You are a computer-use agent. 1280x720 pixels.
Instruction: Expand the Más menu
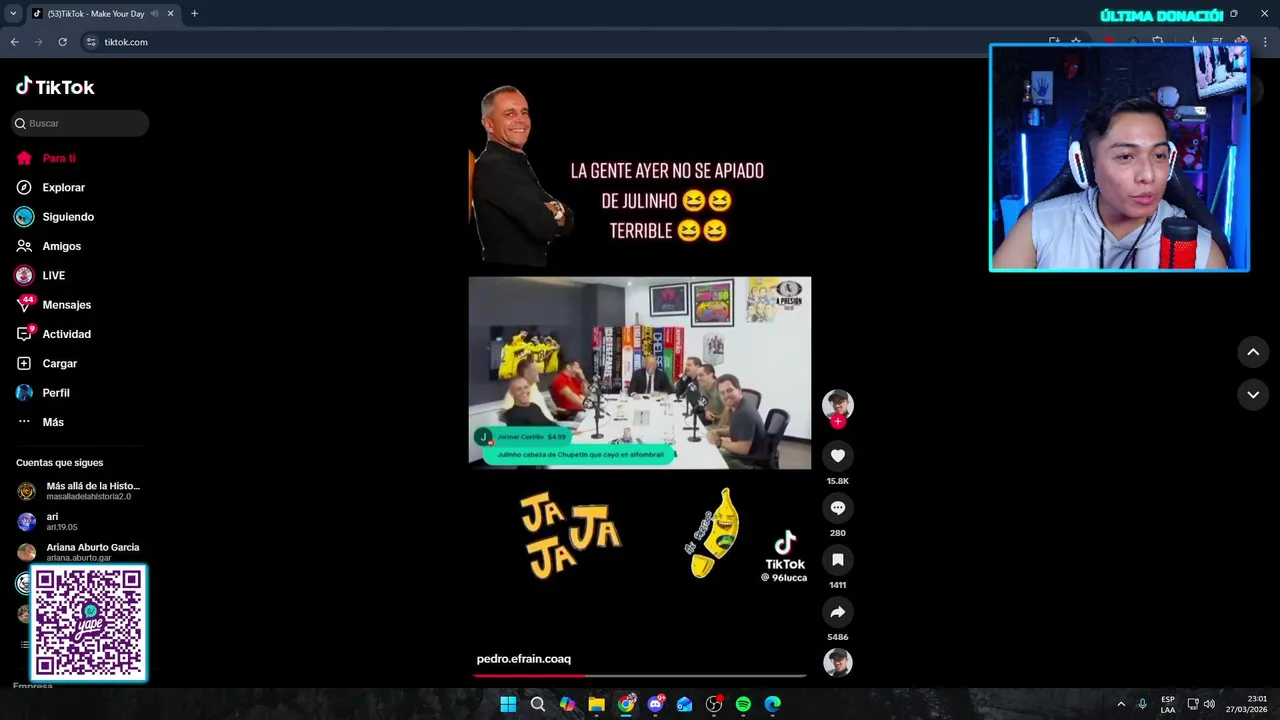(53, 422)
